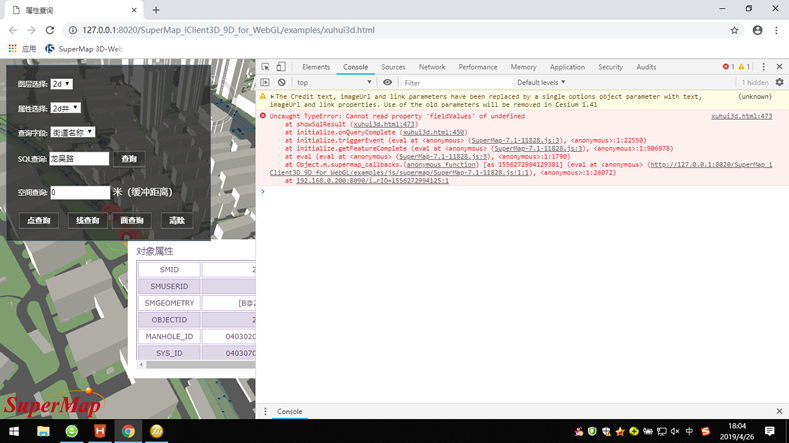Image resolution: width=789 pixels, height=443 pixels.
Task: Open the Windows Start menu
Action: (14, 431)
